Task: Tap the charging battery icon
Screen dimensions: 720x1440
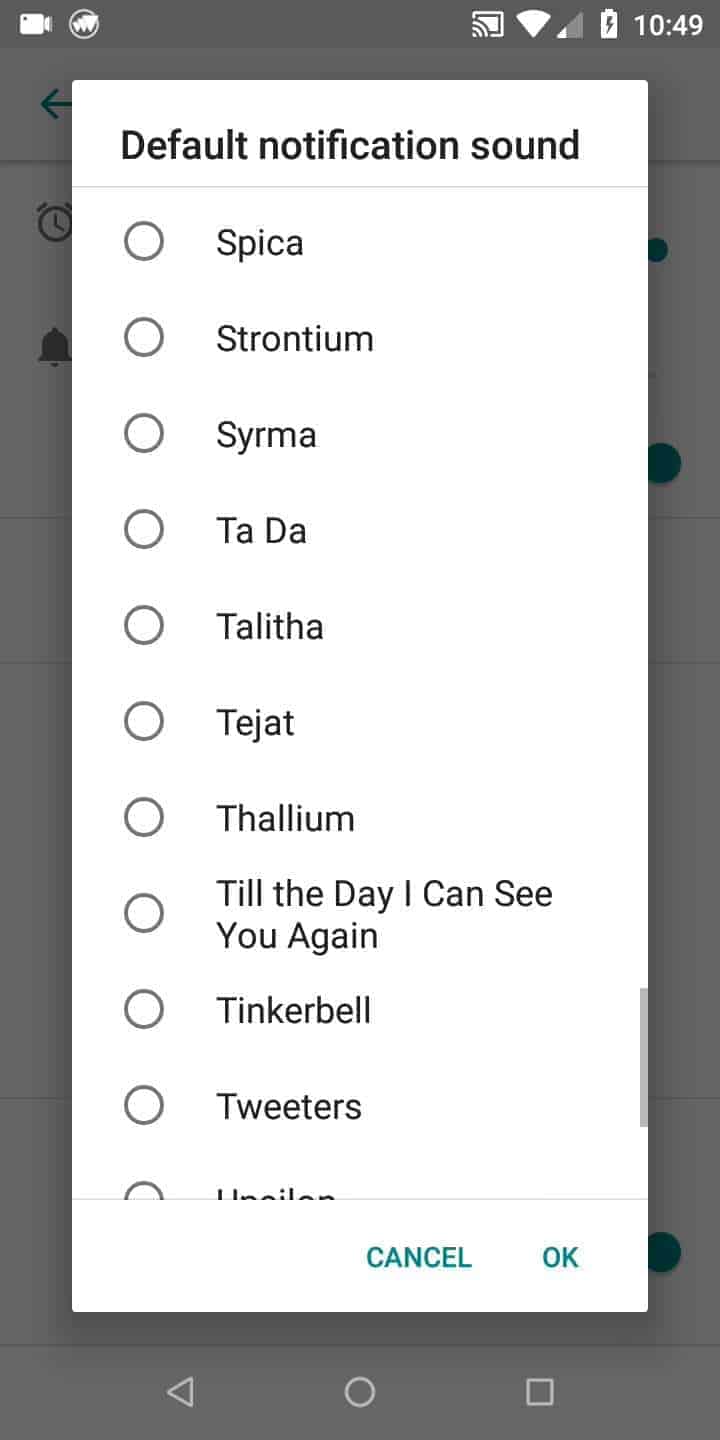Action: coord(611,24)
